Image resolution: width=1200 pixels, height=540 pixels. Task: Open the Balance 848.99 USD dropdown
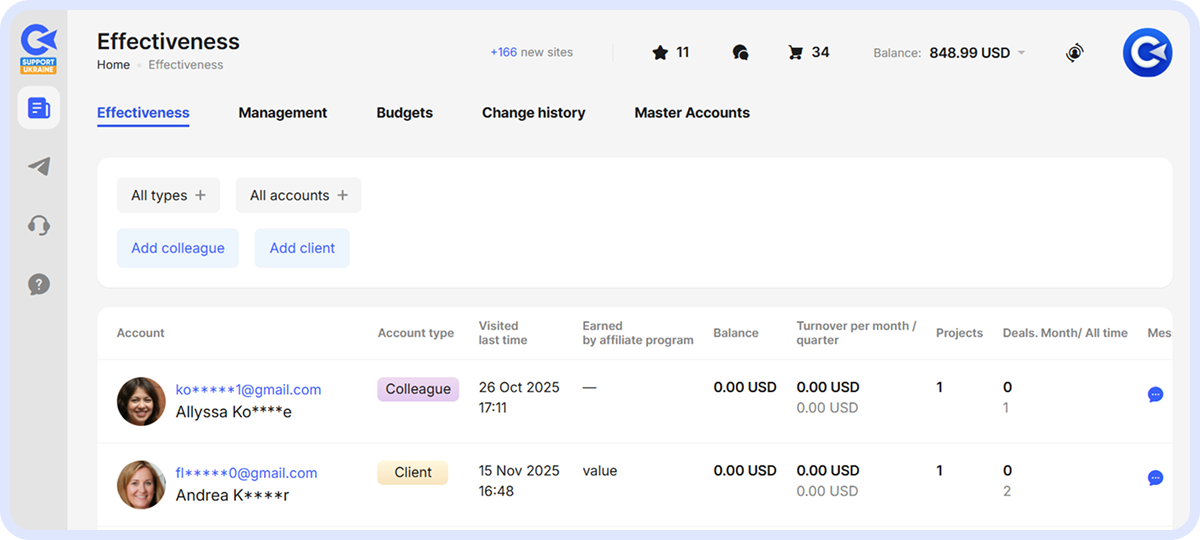(x=949, y=53)
